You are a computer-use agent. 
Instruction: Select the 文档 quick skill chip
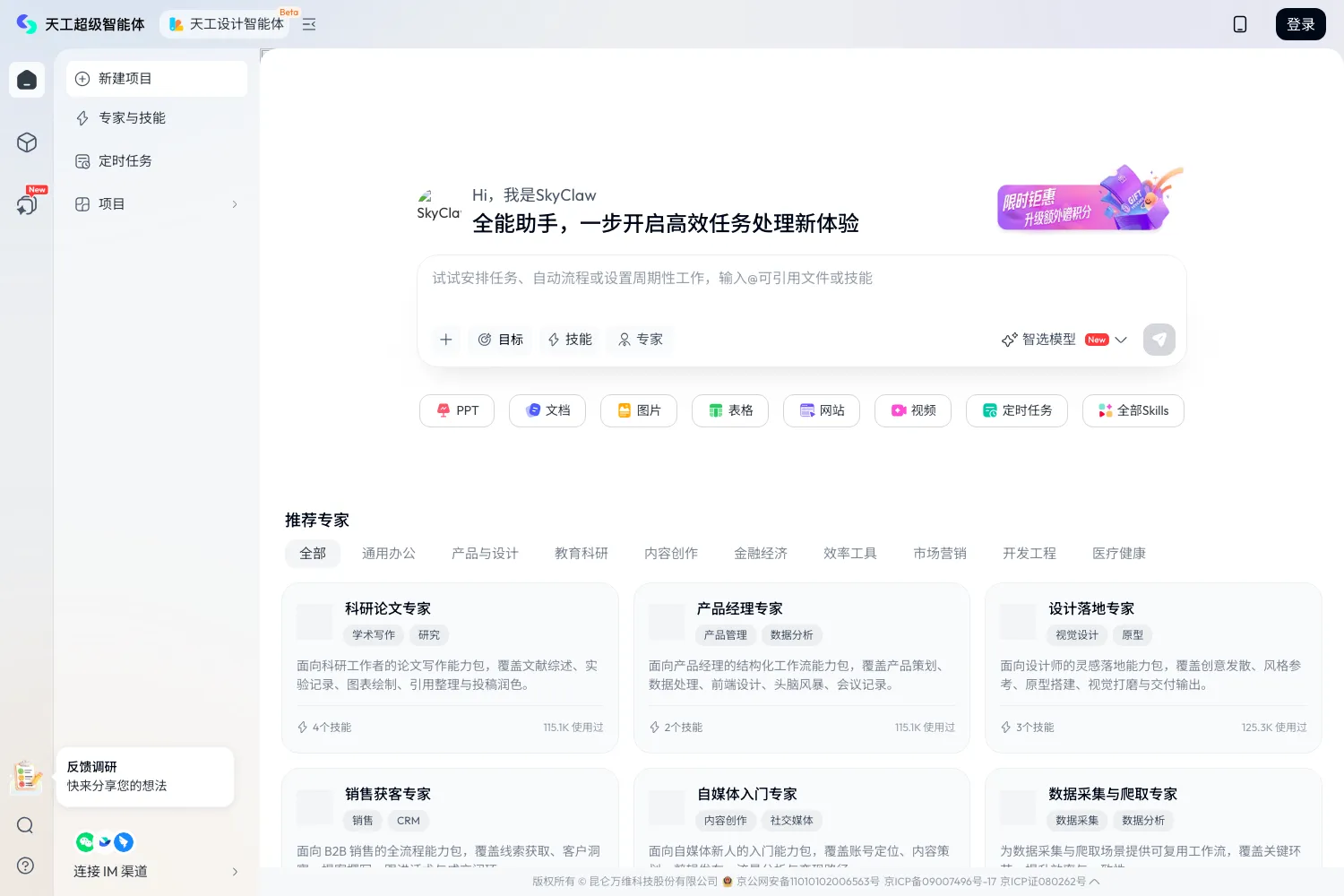pyautogui.click(x=547, y=410)
